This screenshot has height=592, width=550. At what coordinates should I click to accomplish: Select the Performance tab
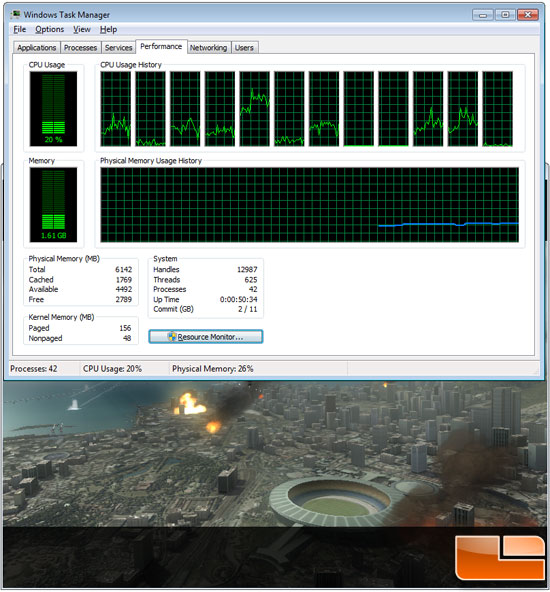(161, 46)
